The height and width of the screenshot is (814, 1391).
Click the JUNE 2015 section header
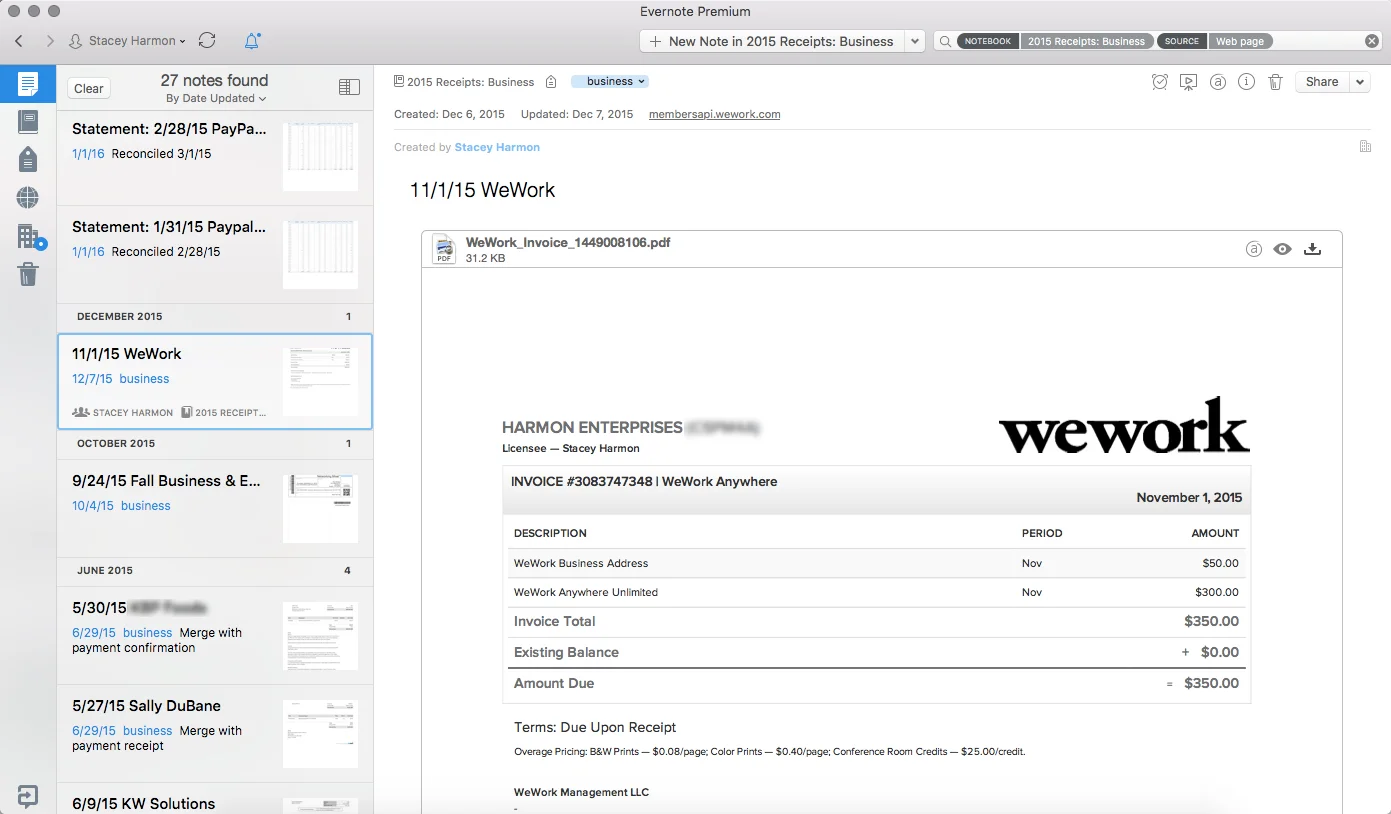[x=215, y=570]
